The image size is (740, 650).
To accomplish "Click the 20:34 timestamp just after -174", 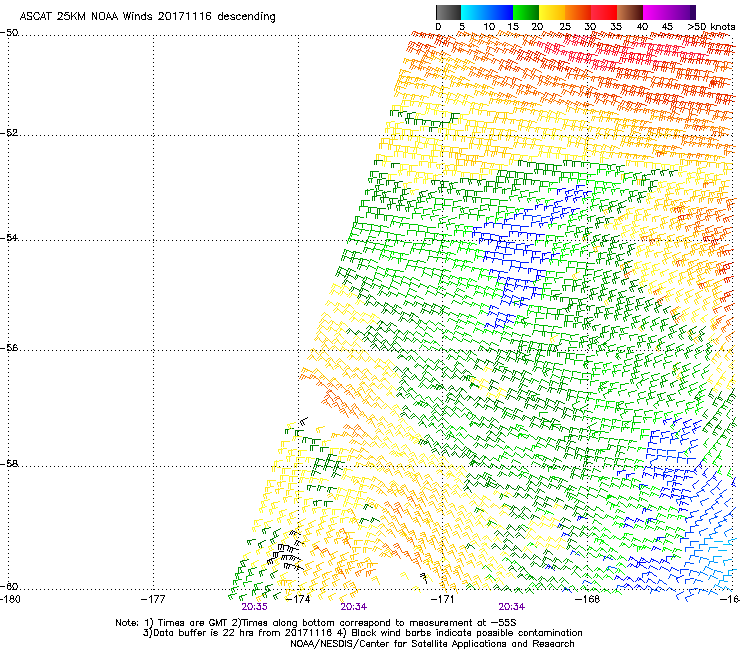I will pyautogui.click(x=353, y=607).
